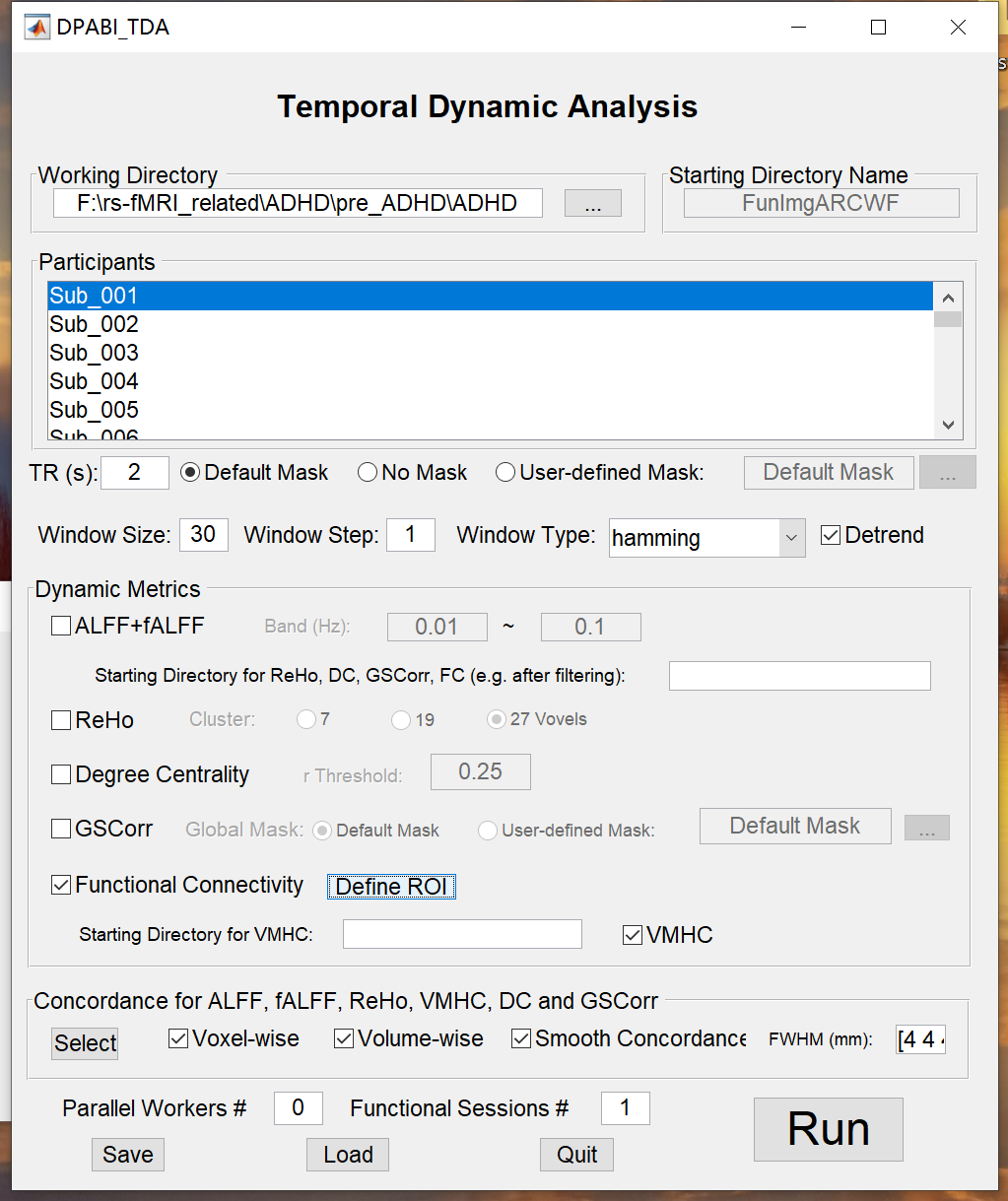Viewport: 1008px width, 1201px height.
Task: Click the Save button
Action: click(128, 1155)
